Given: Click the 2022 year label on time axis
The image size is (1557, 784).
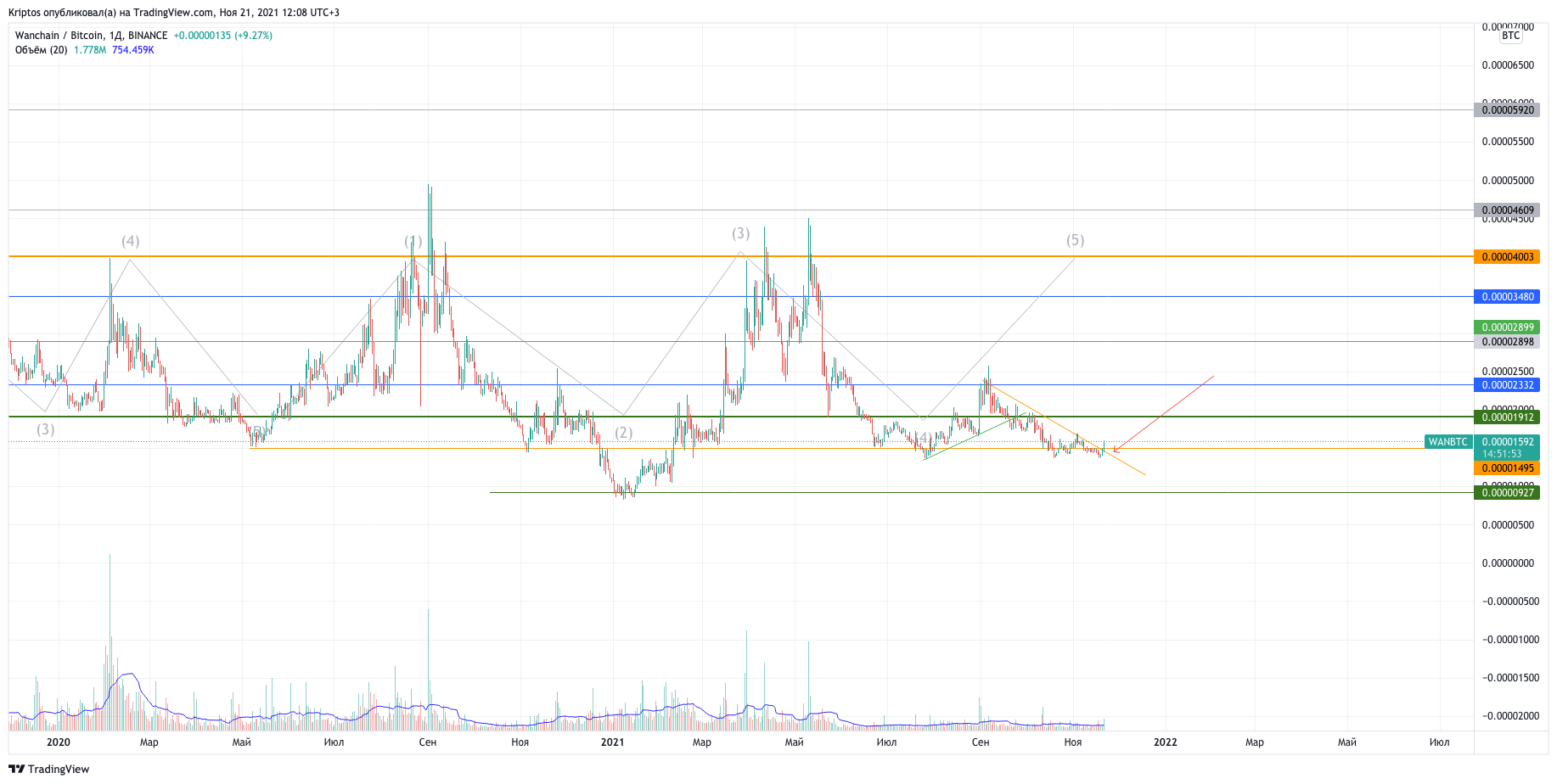Looking at the screenshot, I should click(1166, 742).
